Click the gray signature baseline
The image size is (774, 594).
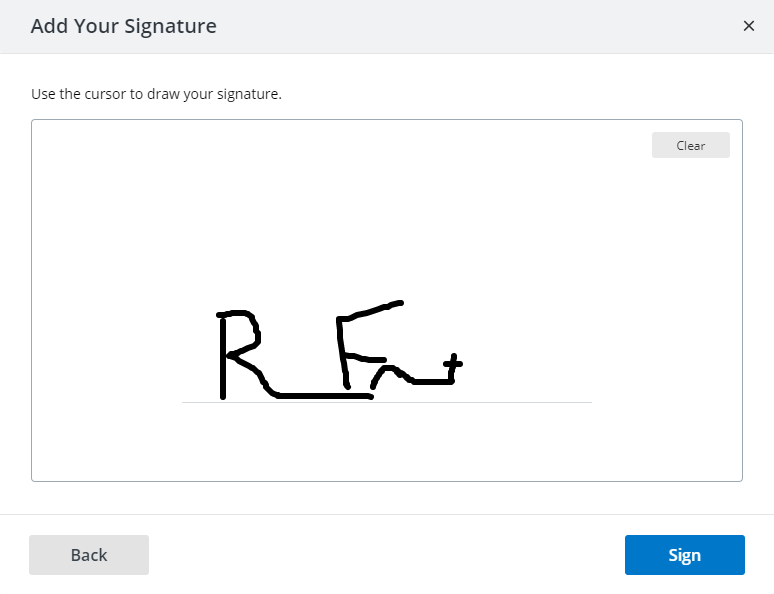pyautogui.click(x=500, y=402)
